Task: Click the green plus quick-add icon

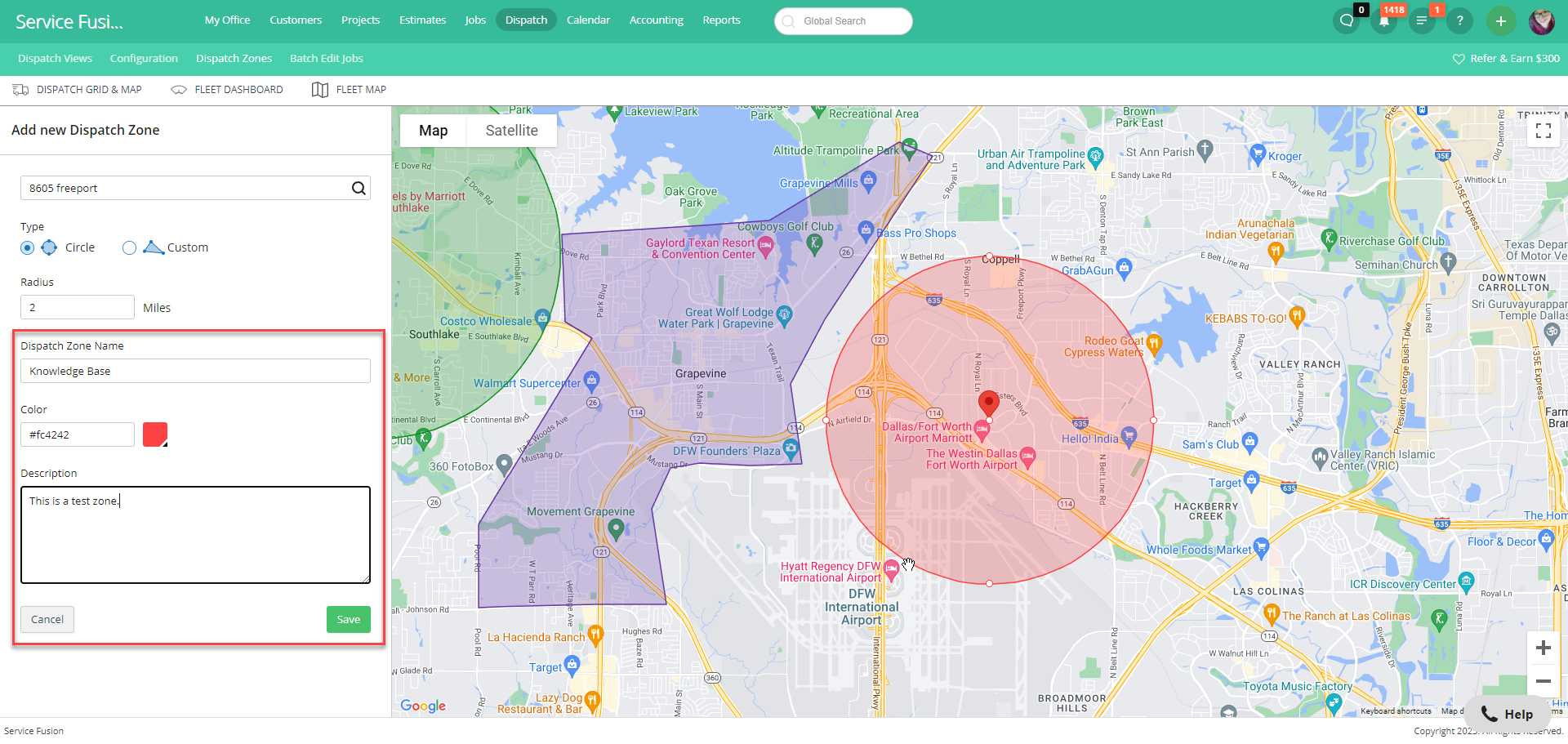Action: [x=1500, y=21]
